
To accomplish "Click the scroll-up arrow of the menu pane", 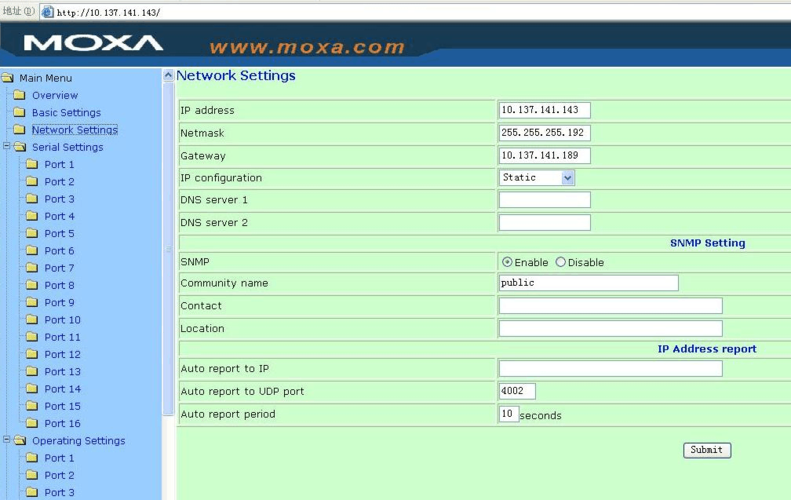I will pyautogui.click(x=168, y=76).
